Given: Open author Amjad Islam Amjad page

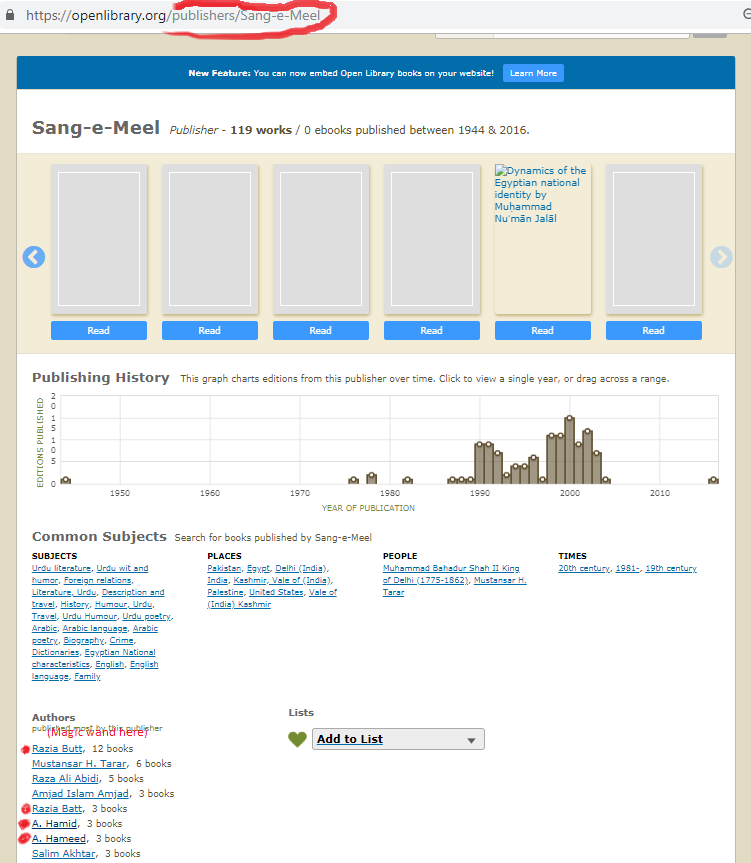Looking at the screenshot, I should pos(80,794).
